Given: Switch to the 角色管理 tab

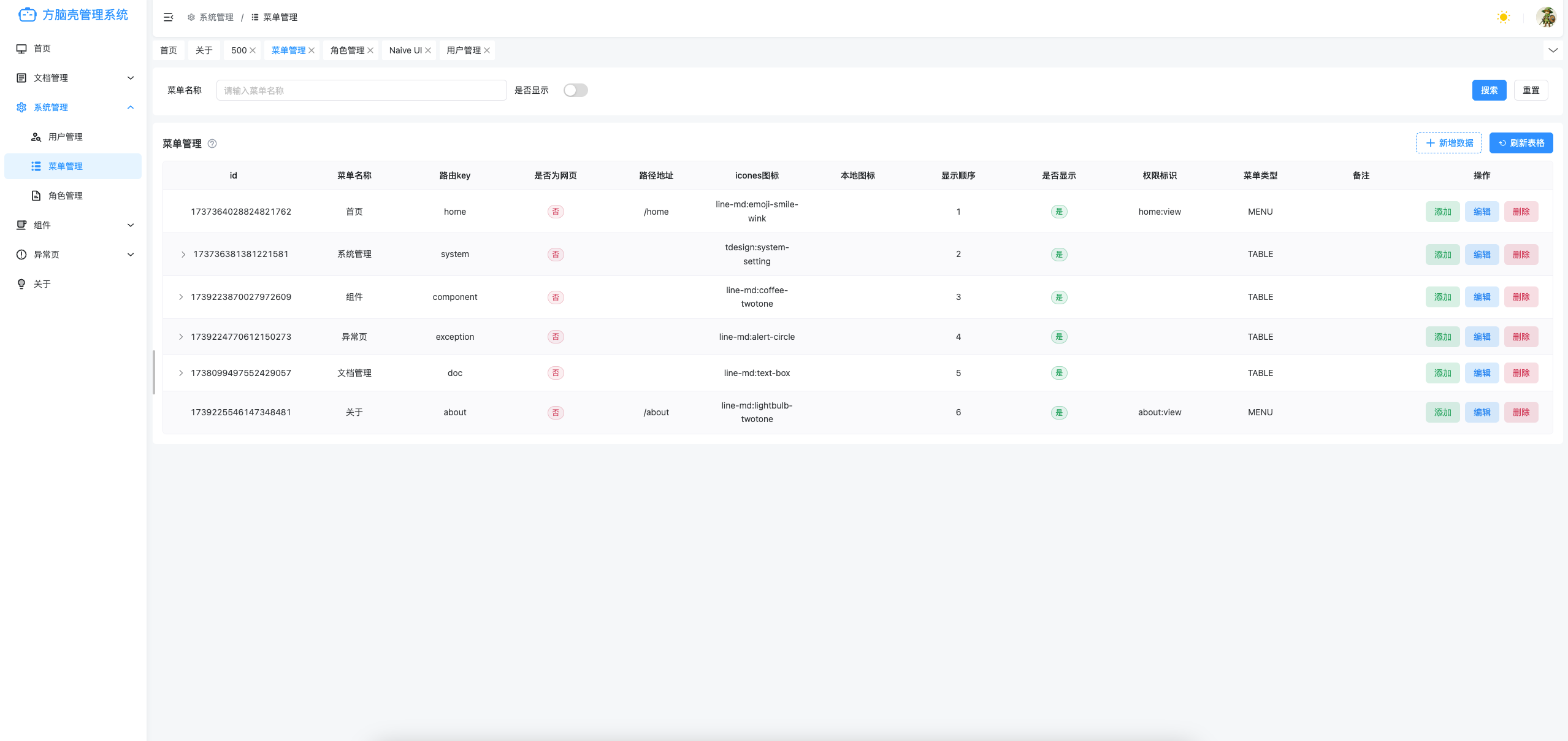Looking at the screenshot, I should [347, 50].
